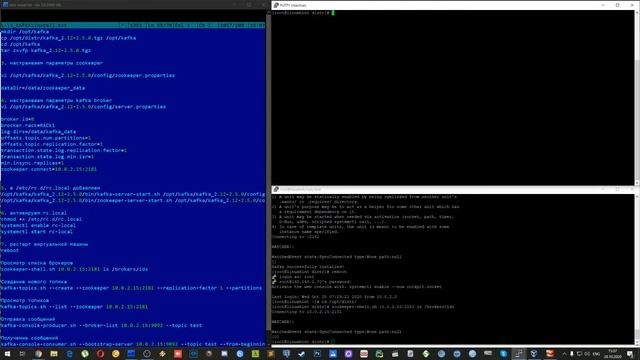
Task: Click the line "systemctl start rc-local"
Action: (37, 231)
